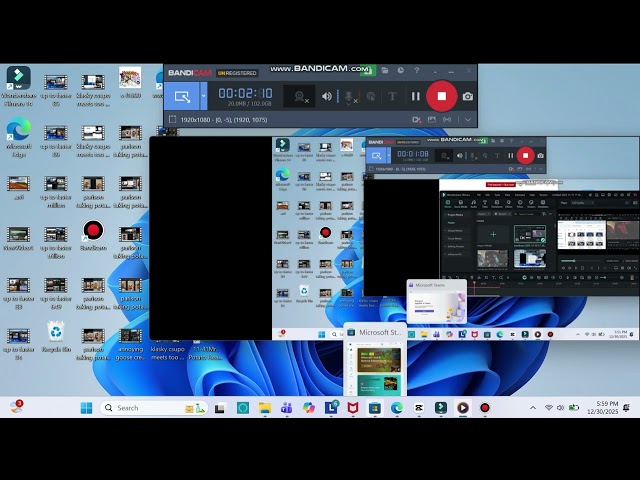Image resolution: width=640 pixels, height=480 pixels.
Task: Open Task View from the taskbar
Action: pyautogui.click(x=220, y=408)
